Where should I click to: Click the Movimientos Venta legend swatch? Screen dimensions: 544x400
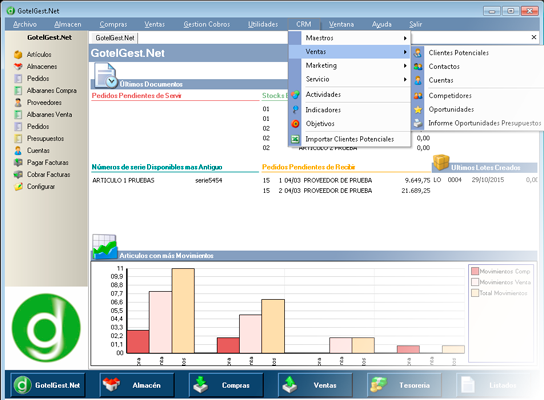[475, 282]
